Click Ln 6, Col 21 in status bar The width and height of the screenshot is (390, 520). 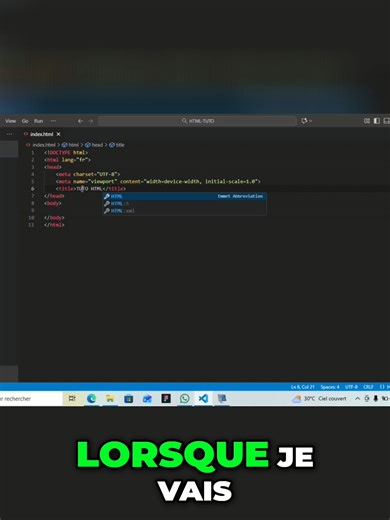302,387
